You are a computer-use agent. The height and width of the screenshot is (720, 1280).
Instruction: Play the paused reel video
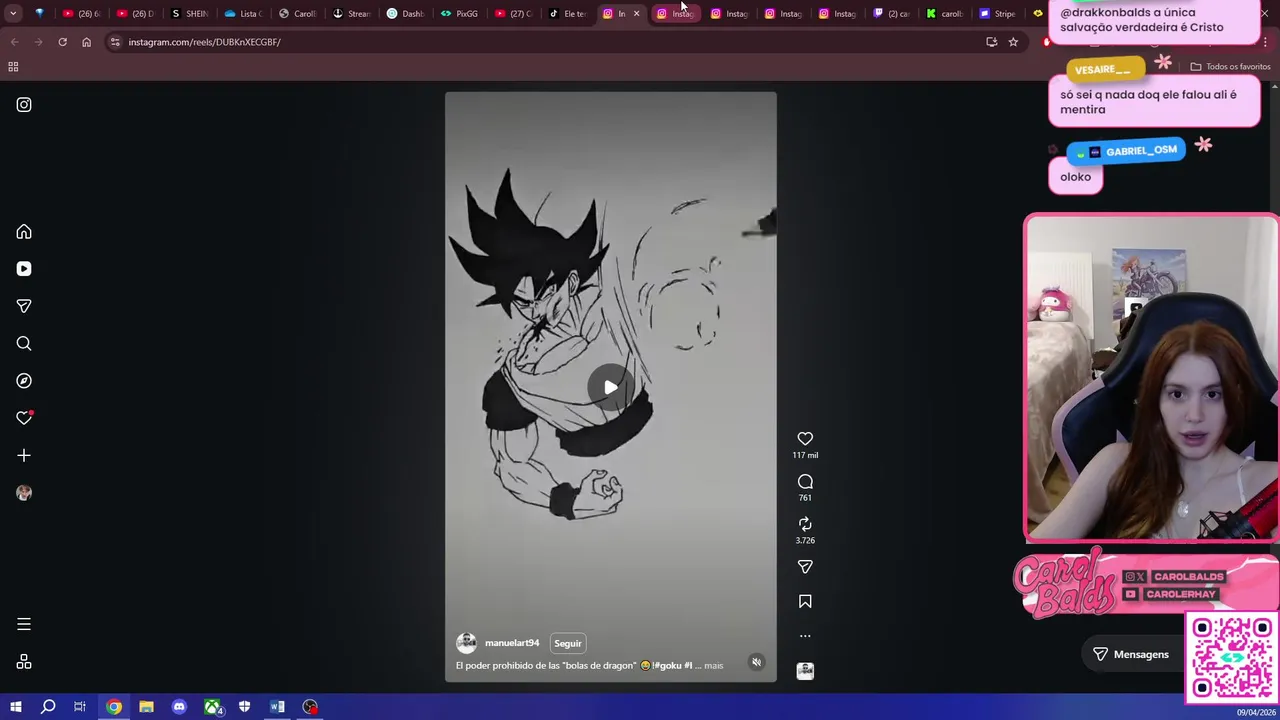click(610, 388)
